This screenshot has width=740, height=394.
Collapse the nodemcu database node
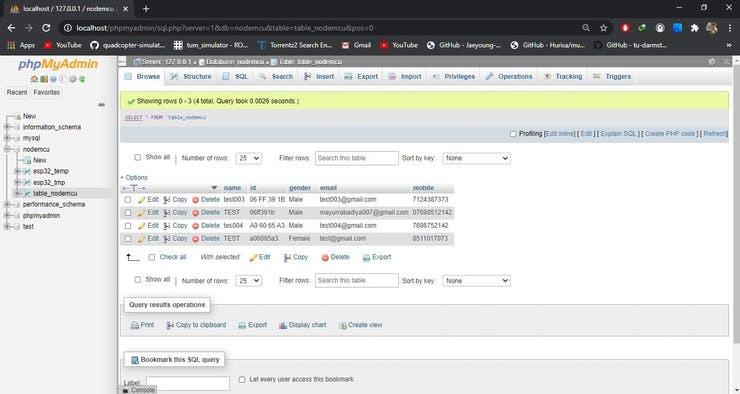click(x=7, y=149)
